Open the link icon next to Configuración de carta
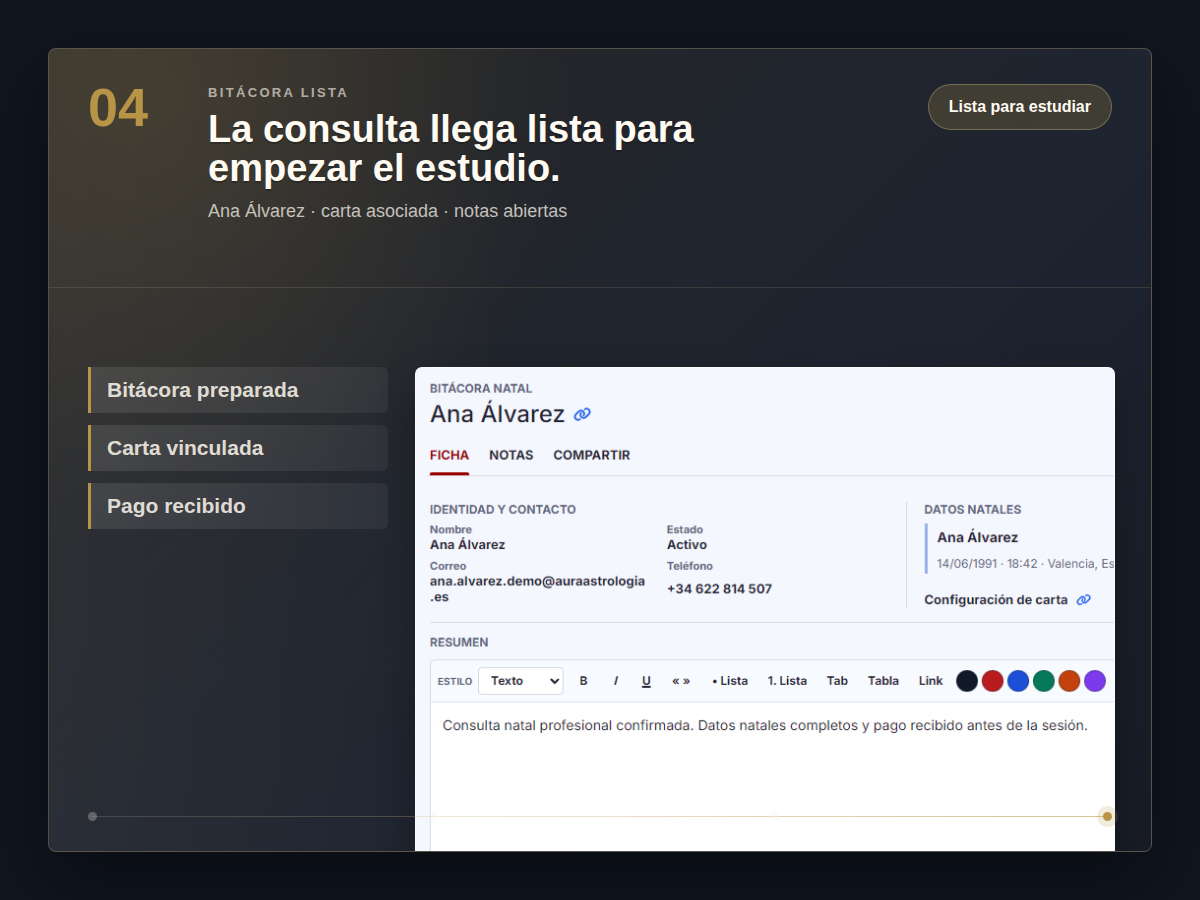Viewport: 1200px width, 900px height. click(1084, 600)
